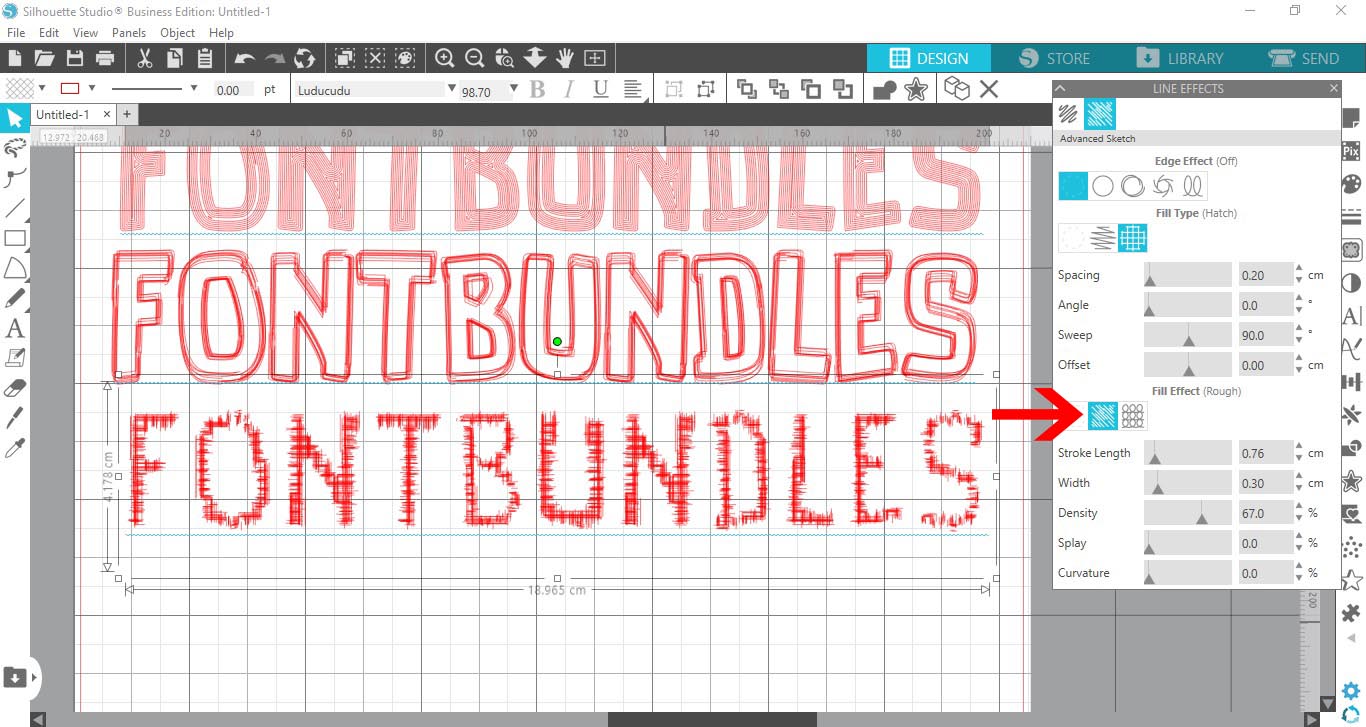1366x727 pixels.
Task: Open the Panels menu
Action: [x=129, y=32]
